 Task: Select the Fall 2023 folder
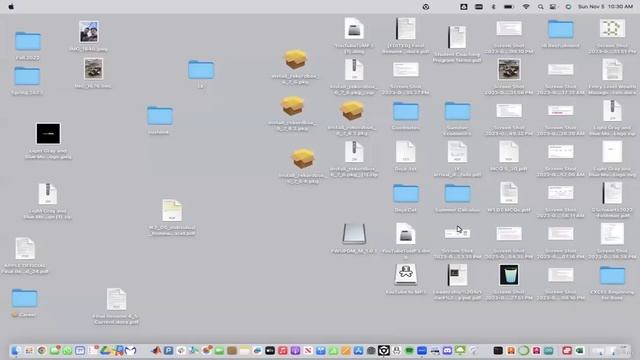(28, 41)
